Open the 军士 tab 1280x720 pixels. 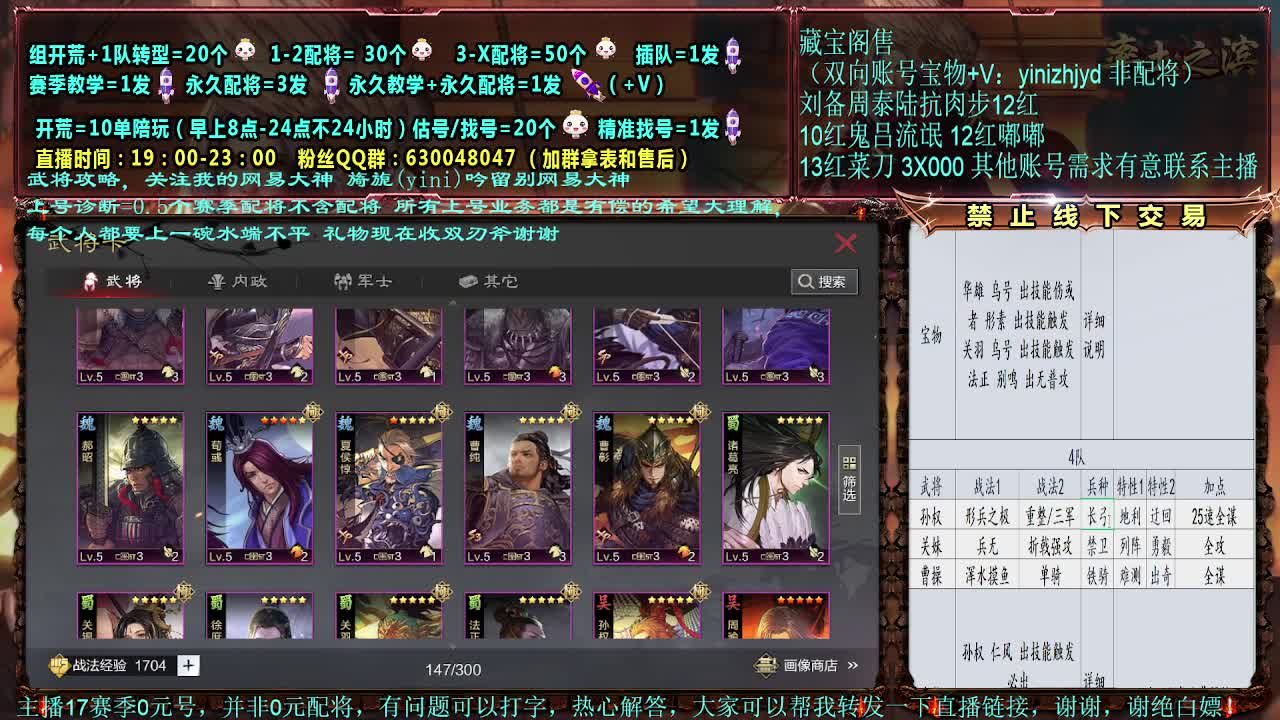362,281
